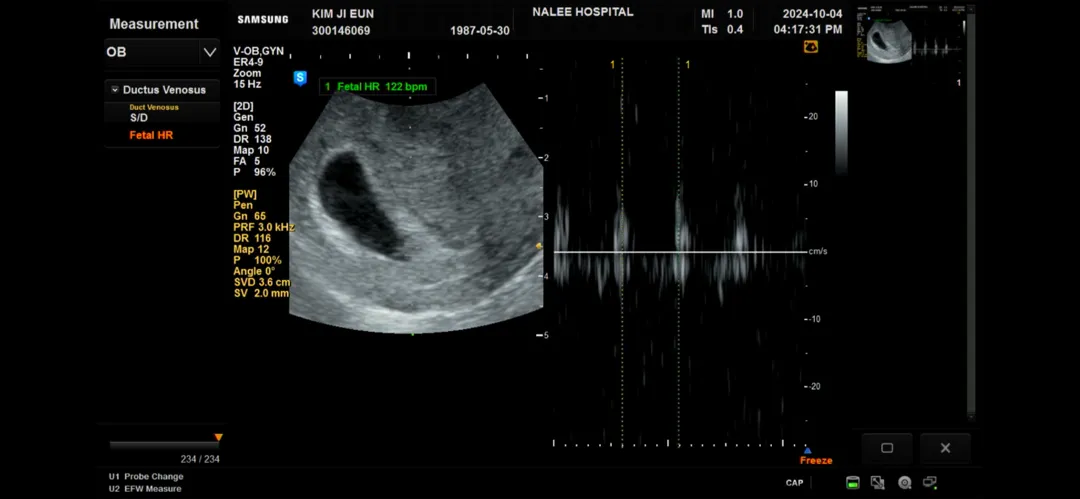Click the Fetal HR 122 bpm result box
Image resolution: width=1080 pixels, height=499 pixels.
[x=377, y=87]
